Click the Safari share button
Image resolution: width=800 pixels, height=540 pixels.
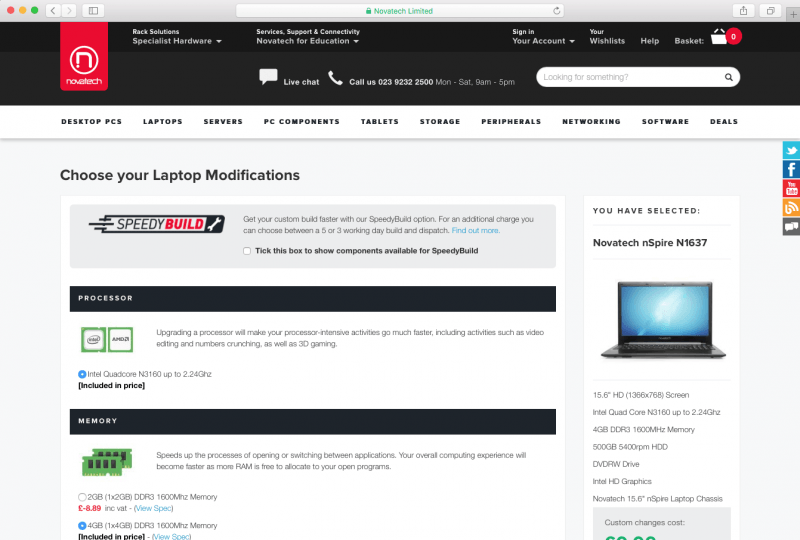pyautogui.click(x=743, y=10)
